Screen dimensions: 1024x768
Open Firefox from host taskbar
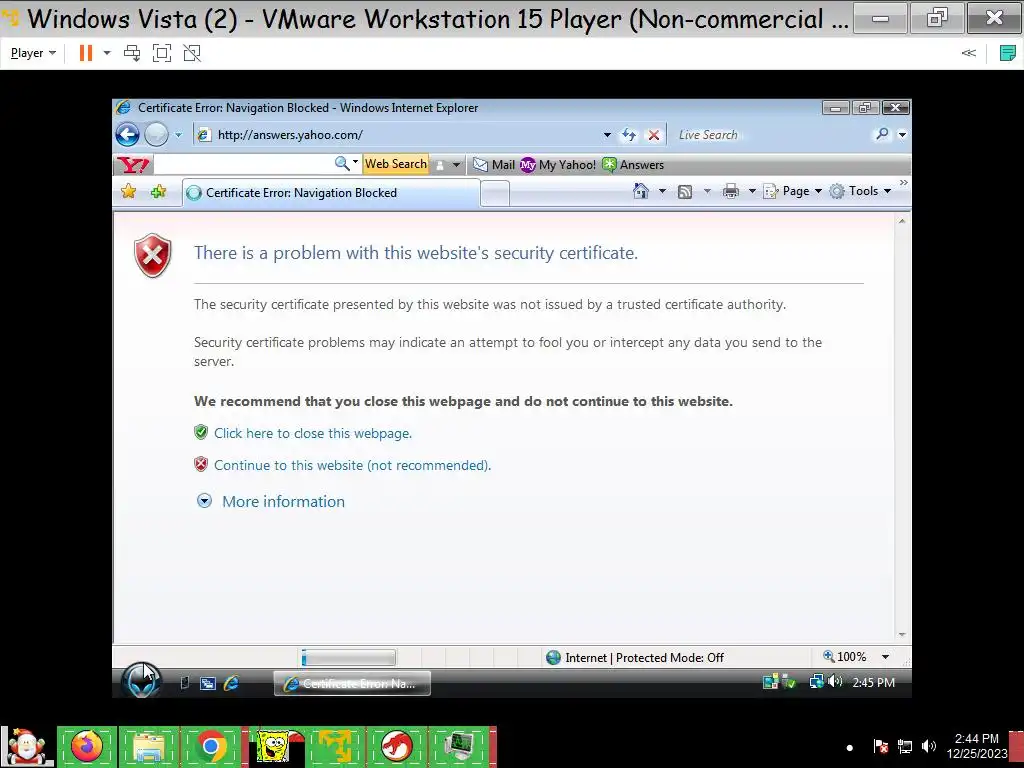[x=87, y=746]
